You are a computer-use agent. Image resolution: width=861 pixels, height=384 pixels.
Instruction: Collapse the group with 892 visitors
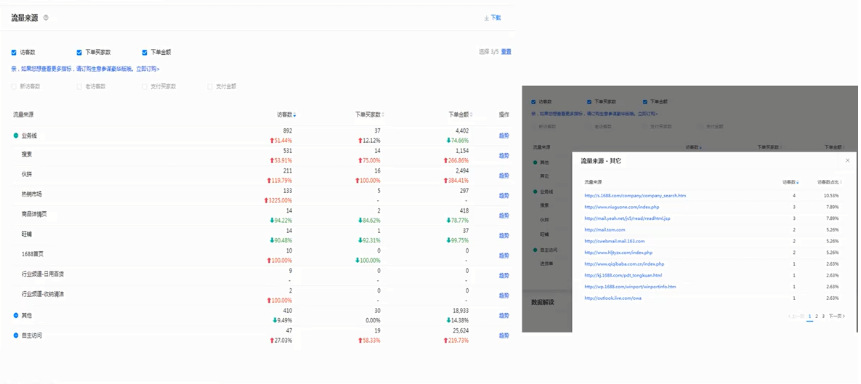[16, 135]
